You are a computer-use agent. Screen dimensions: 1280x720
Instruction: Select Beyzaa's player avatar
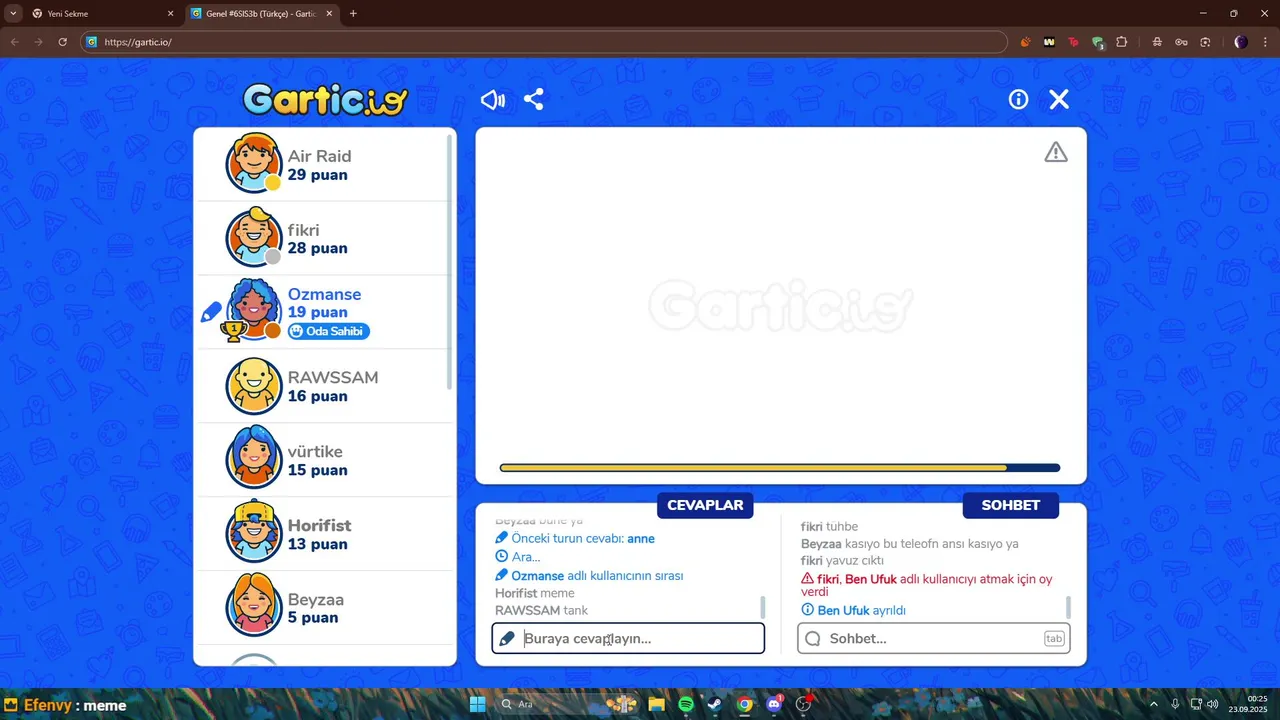[254, 606]
